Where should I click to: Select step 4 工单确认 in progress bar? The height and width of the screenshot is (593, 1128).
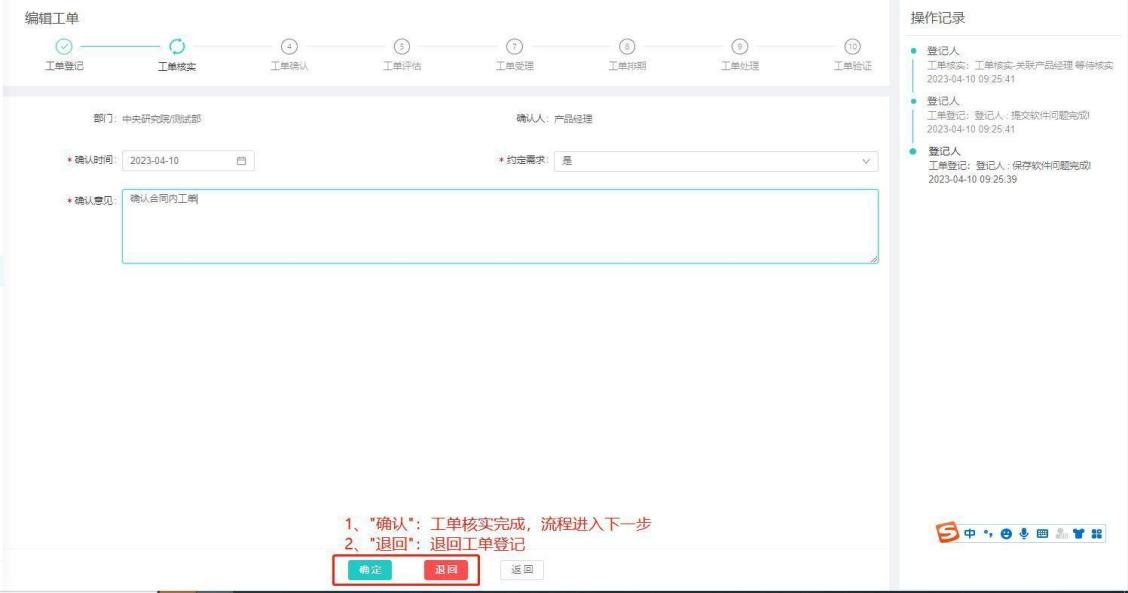(290, 46)
